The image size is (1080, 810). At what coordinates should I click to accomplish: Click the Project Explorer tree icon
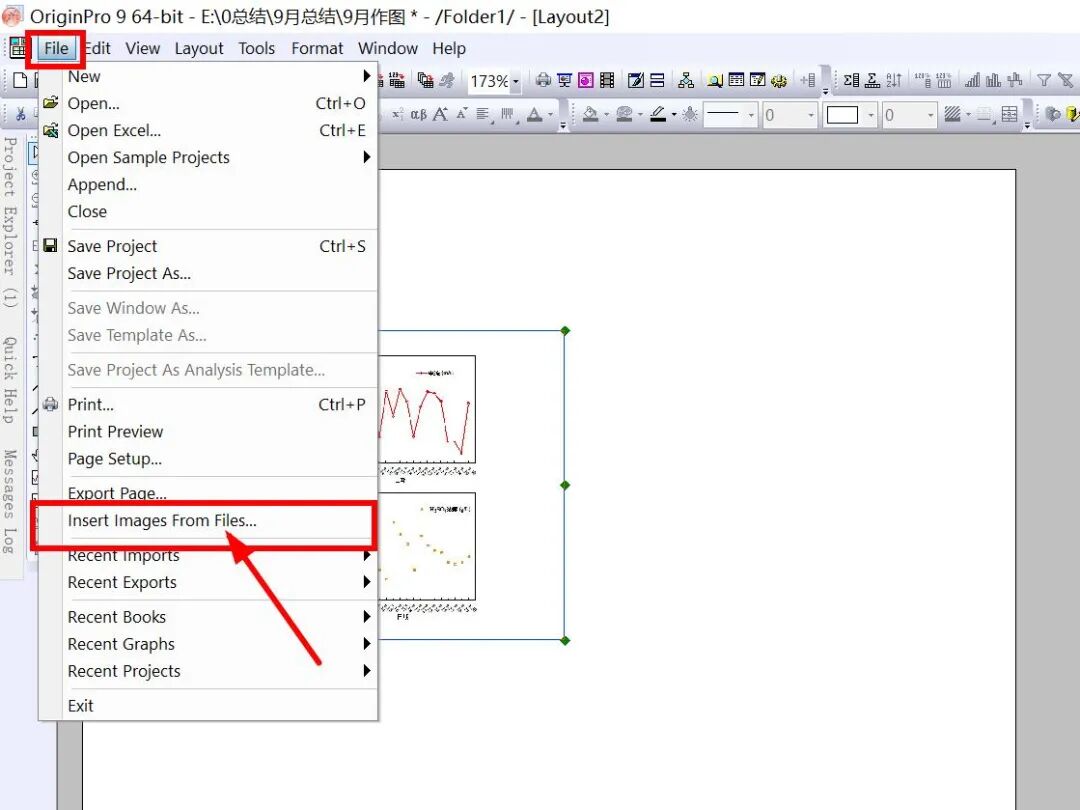pos(686,81)
